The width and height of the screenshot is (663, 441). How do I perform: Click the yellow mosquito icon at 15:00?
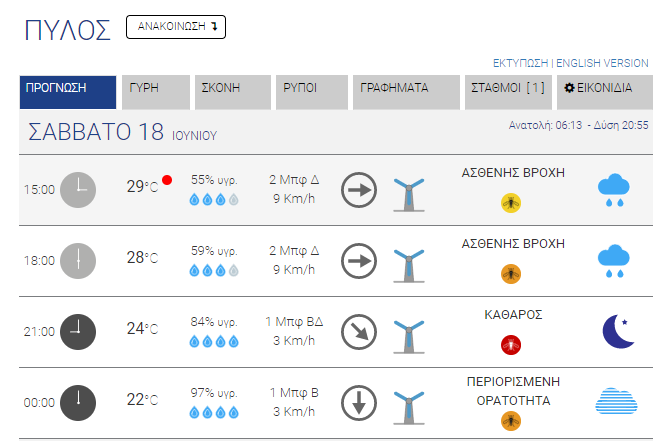pyautogui.click(x=511, y=203)
